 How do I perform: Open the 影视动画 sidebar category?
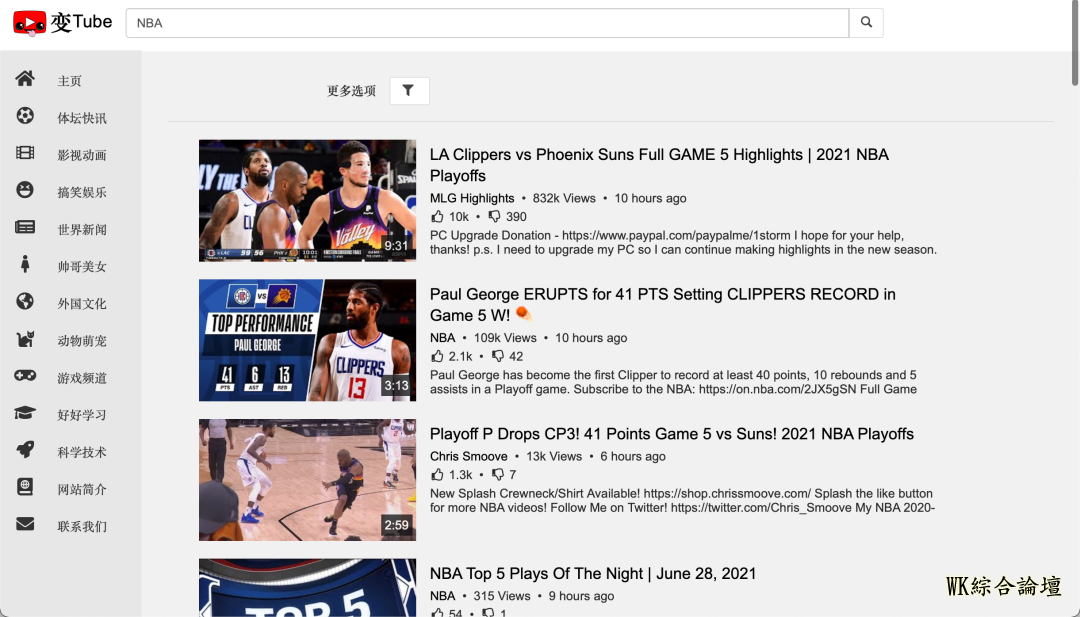tap(82, 156)
